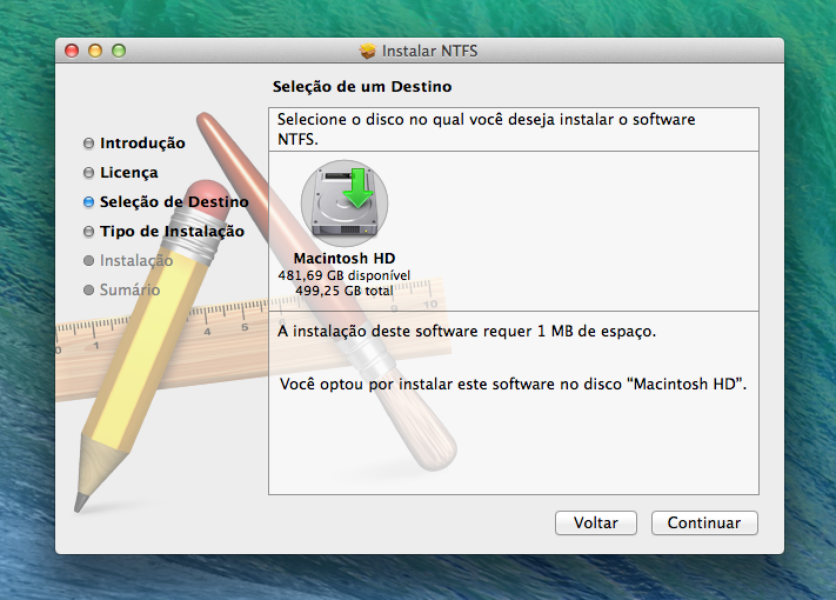Click the Introdução step bullet

[x=89, y=143]
